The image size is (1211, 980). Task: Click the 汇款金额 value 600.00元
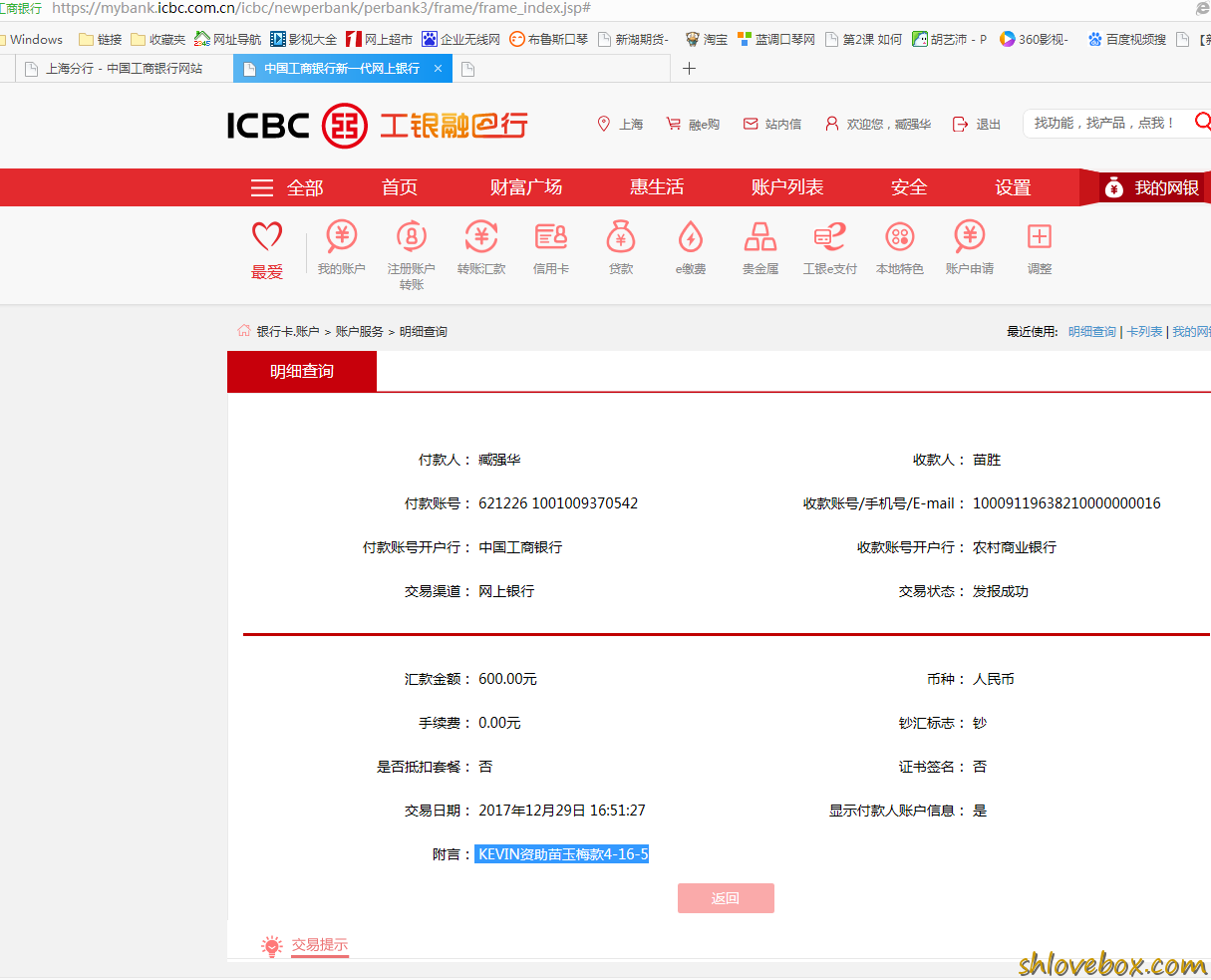pyautogui.click(x=507, y=679)
